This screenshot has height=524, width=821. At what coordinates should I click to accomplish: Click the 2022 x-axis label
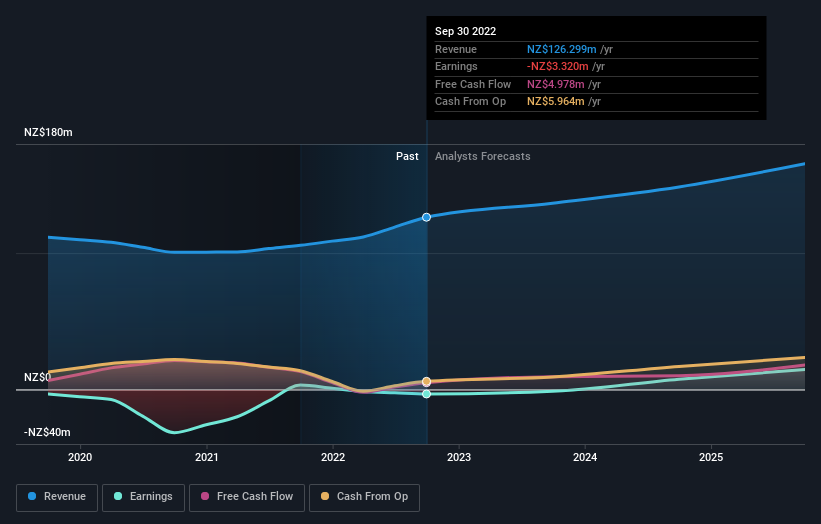point(333,458)
